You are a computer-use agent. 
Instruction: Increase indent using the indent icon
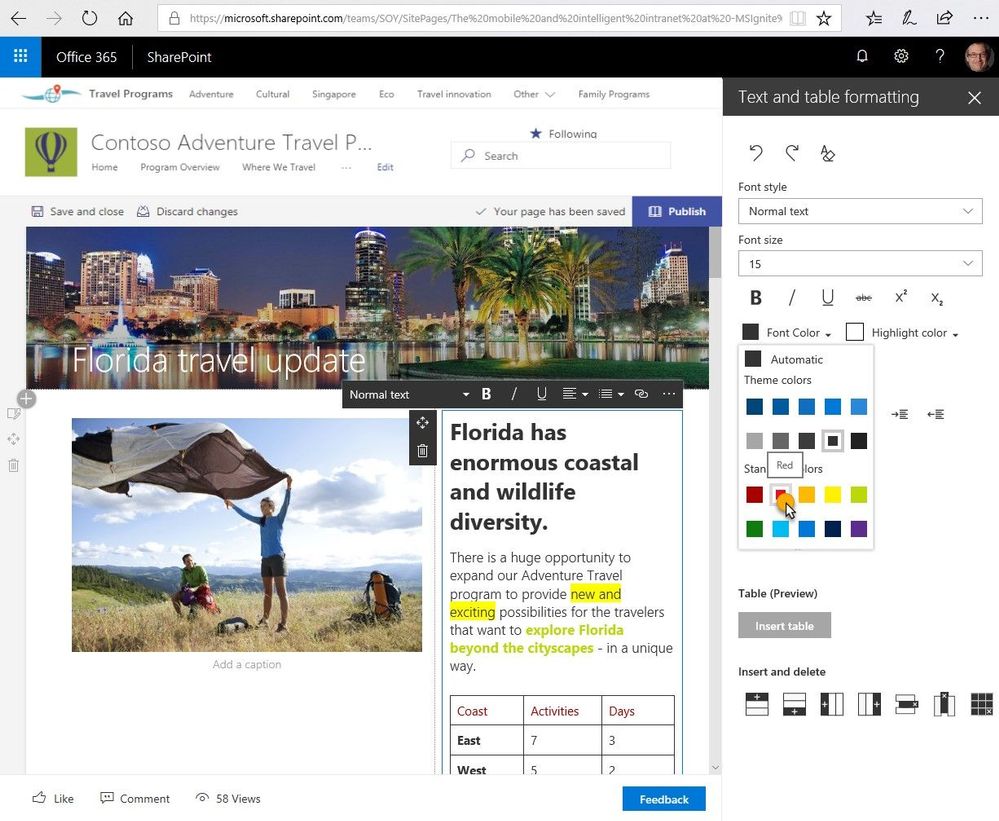click(899, 413)
